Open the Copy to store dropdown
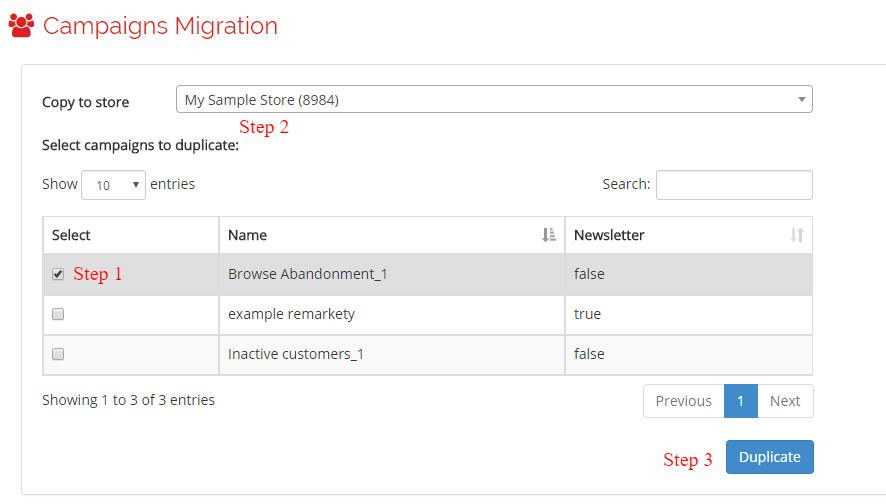Viewport: 886px width, 504px height. pyautogui.click(x=494, y=99)
